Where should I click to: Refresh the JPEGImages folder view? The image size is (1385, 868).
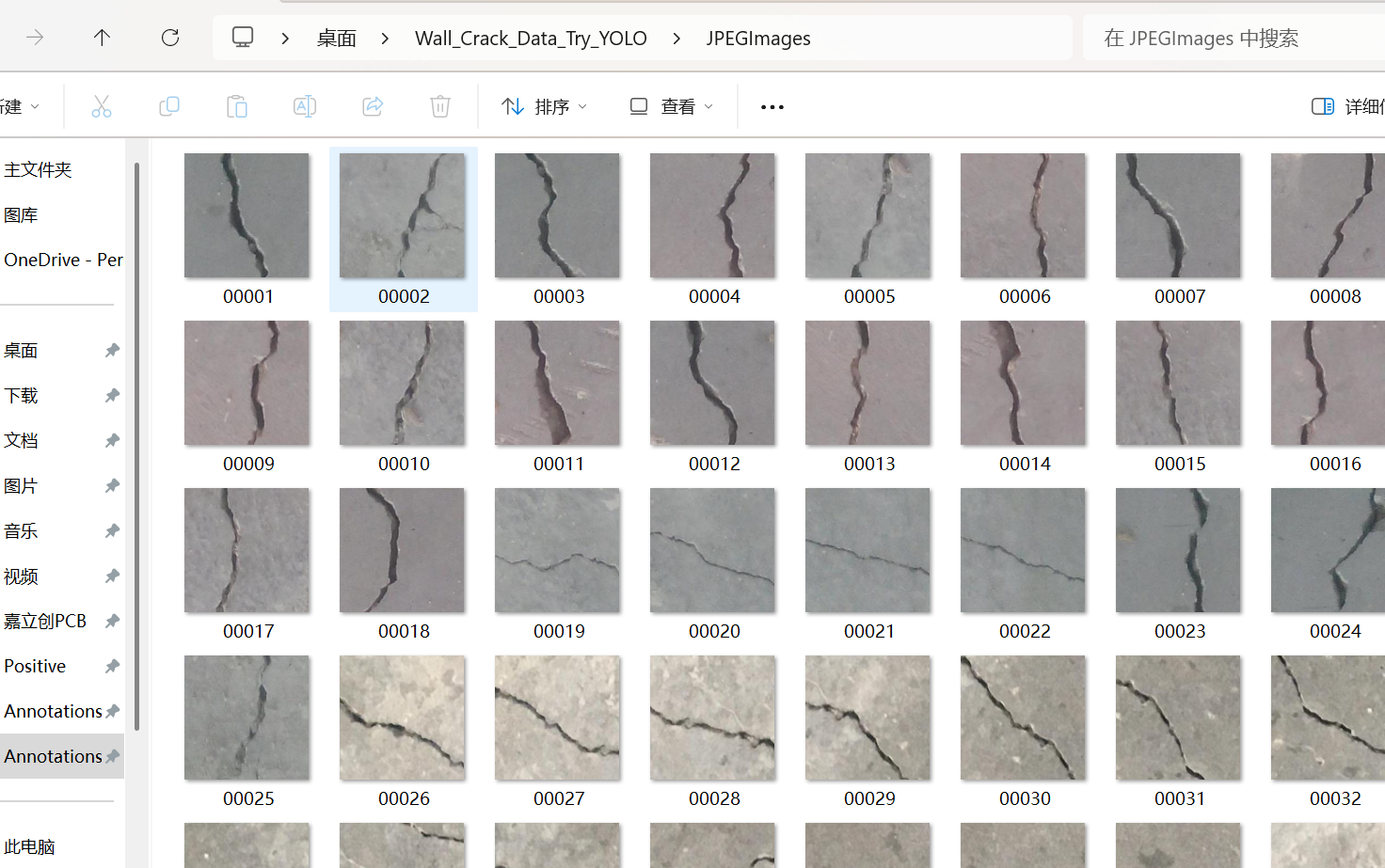(x=170, y=38)
